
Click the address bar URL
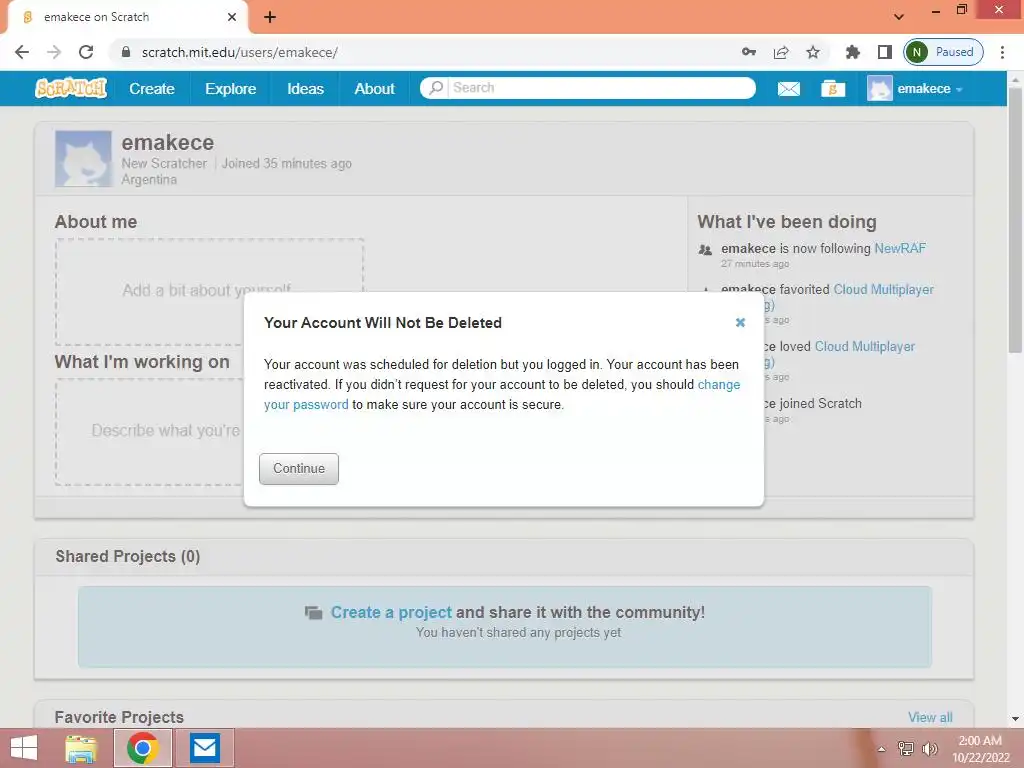[x=240, y=52]
